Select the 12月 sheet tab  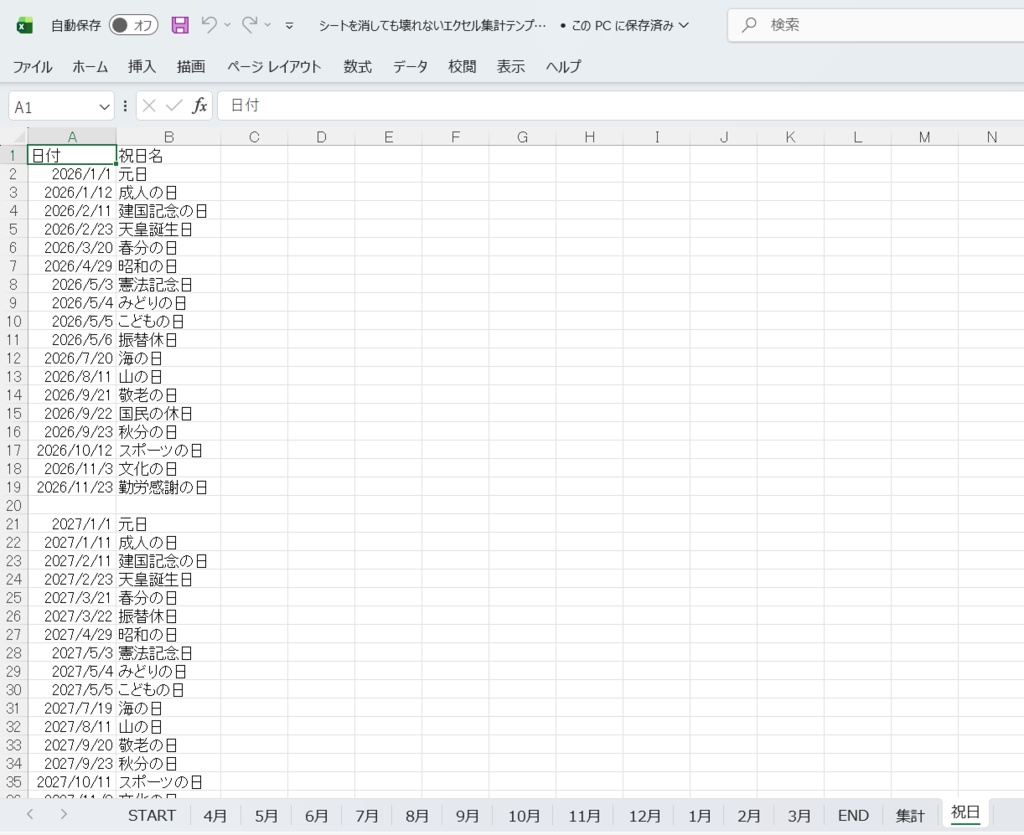click(645, 815)
